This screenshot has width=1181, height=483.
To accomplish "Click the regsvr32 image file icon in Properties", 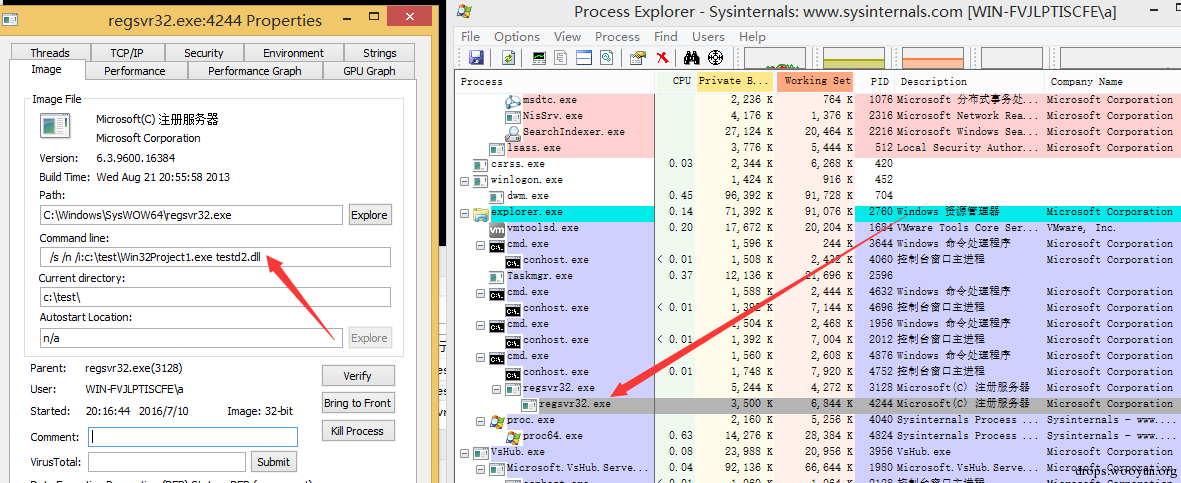I will [56, 126].
